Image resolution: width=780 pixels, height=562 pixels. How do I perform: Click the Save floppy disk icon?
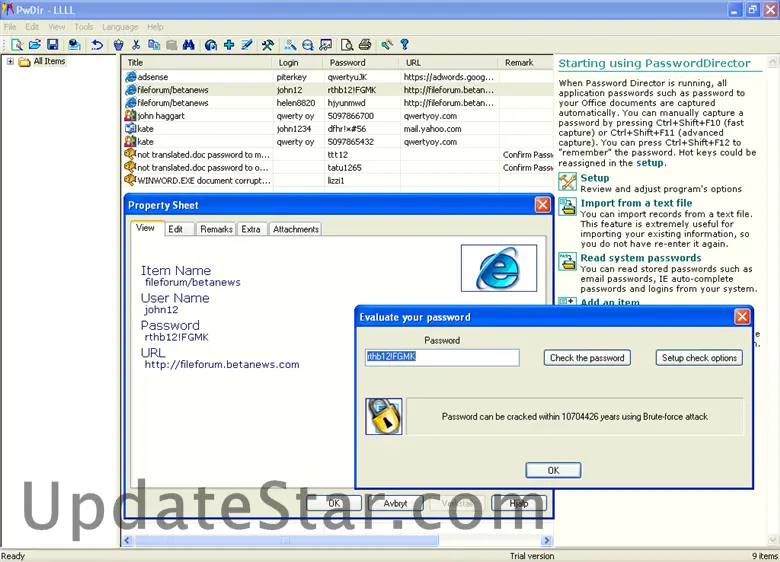pyautogui.click(x=53, y=45)
